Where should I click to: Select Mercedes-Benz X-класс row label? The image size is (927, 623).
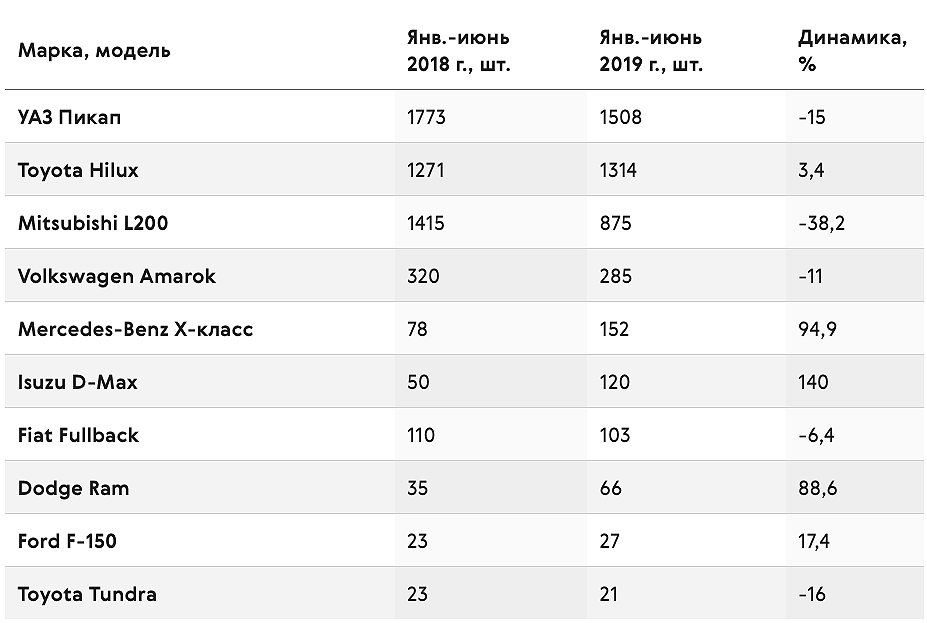tap(135, 329)
